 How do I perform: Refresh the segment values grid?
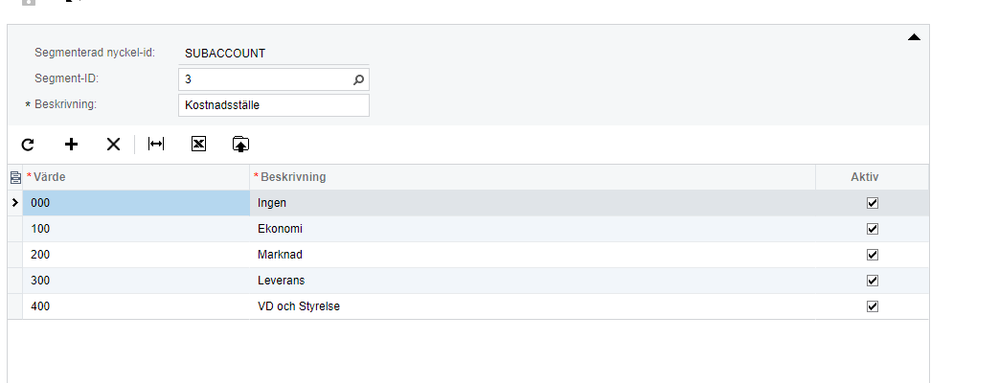click(x=27, y=145)
